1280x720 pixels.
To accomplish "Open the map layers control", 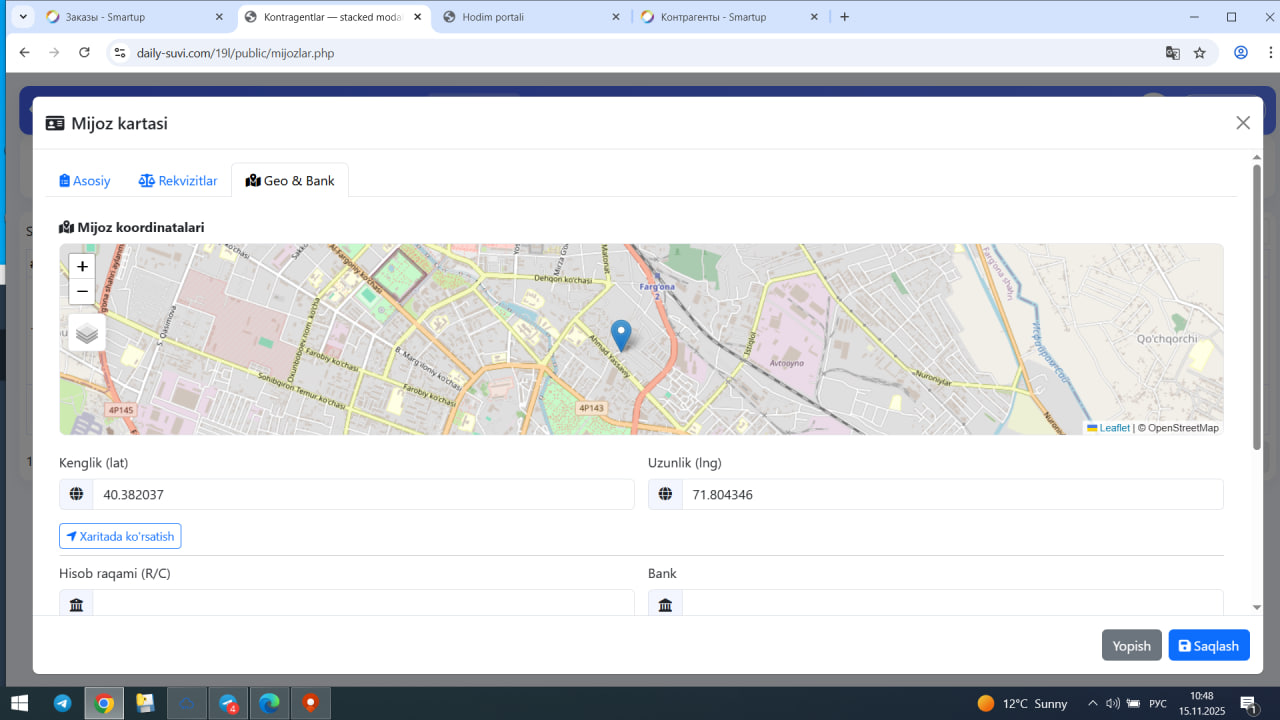I will [x=87, y=333].
